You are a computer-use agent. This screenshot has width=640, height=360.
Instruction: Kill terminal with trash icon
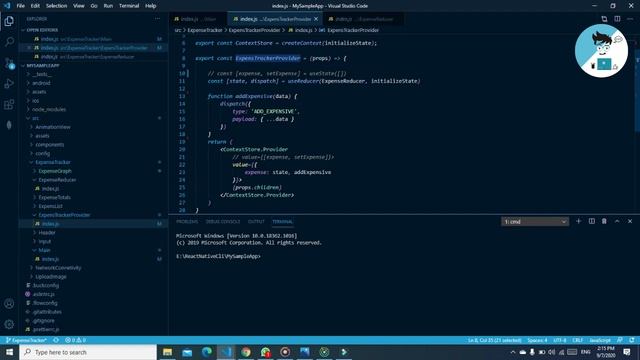click(x=604, y=221)
